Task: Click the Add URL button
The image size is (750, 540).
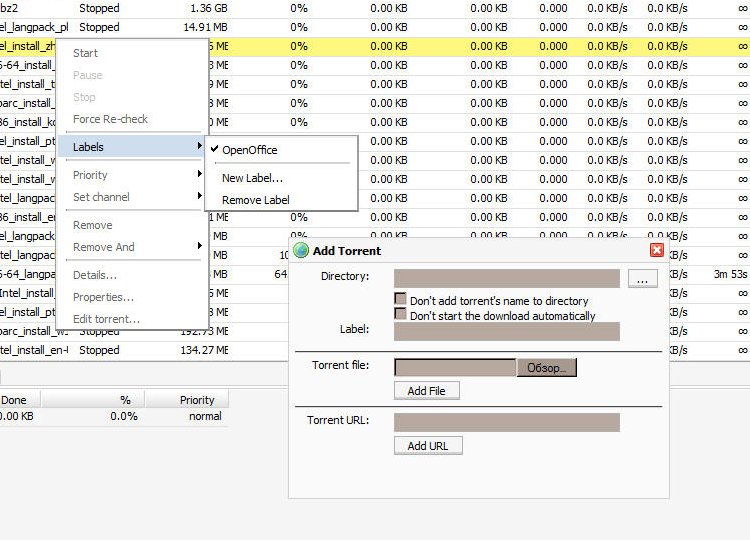Action: point(428,446)
